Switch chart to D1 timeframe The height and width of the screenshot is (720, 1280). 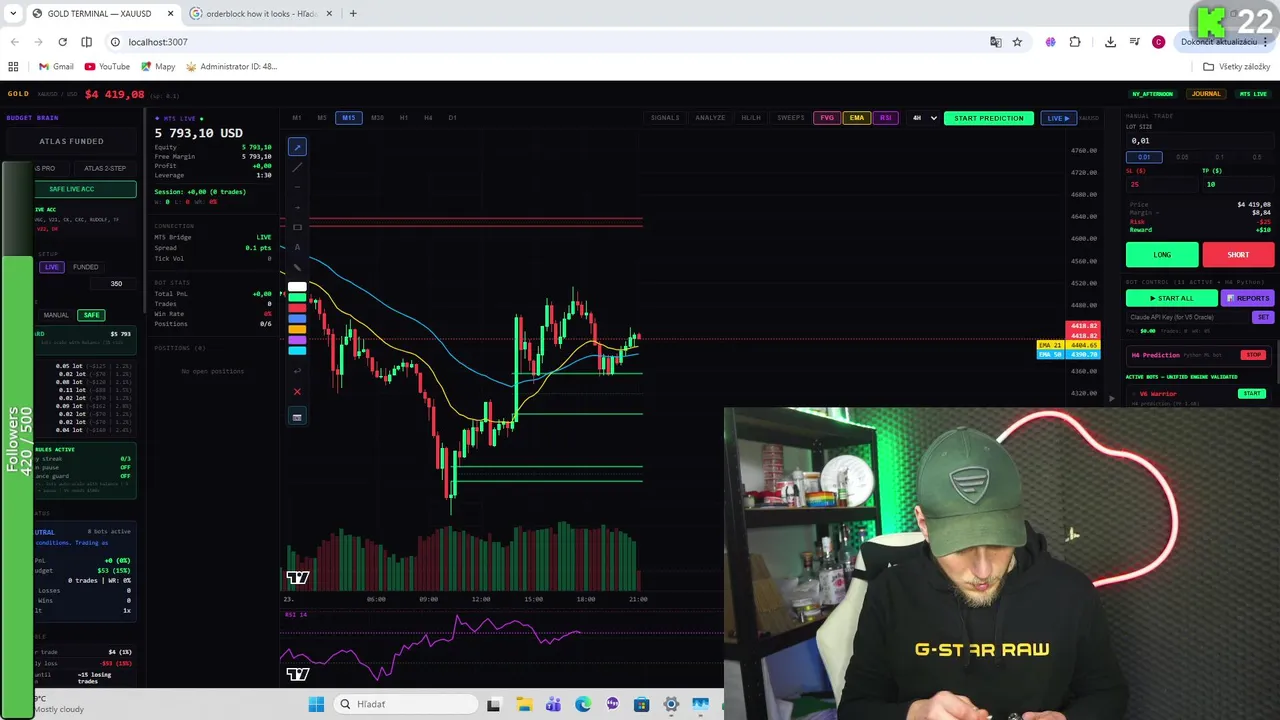point(452,118)
